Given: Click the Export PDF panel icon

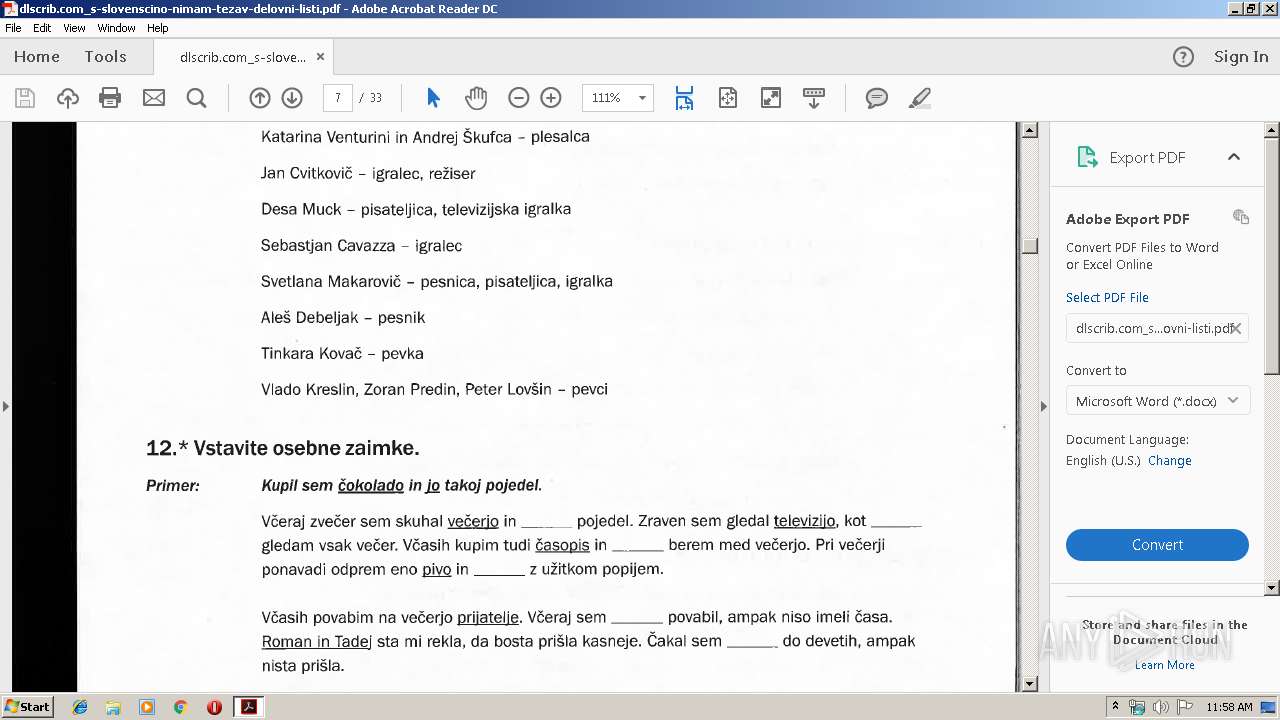Looking at the screenshot, I should pos(1087,157).
